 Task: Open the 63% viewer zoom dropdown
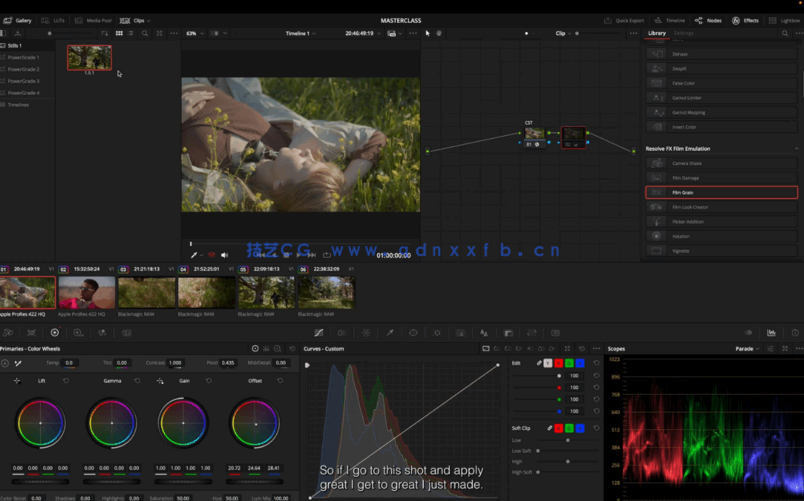(x=195, y=33)
